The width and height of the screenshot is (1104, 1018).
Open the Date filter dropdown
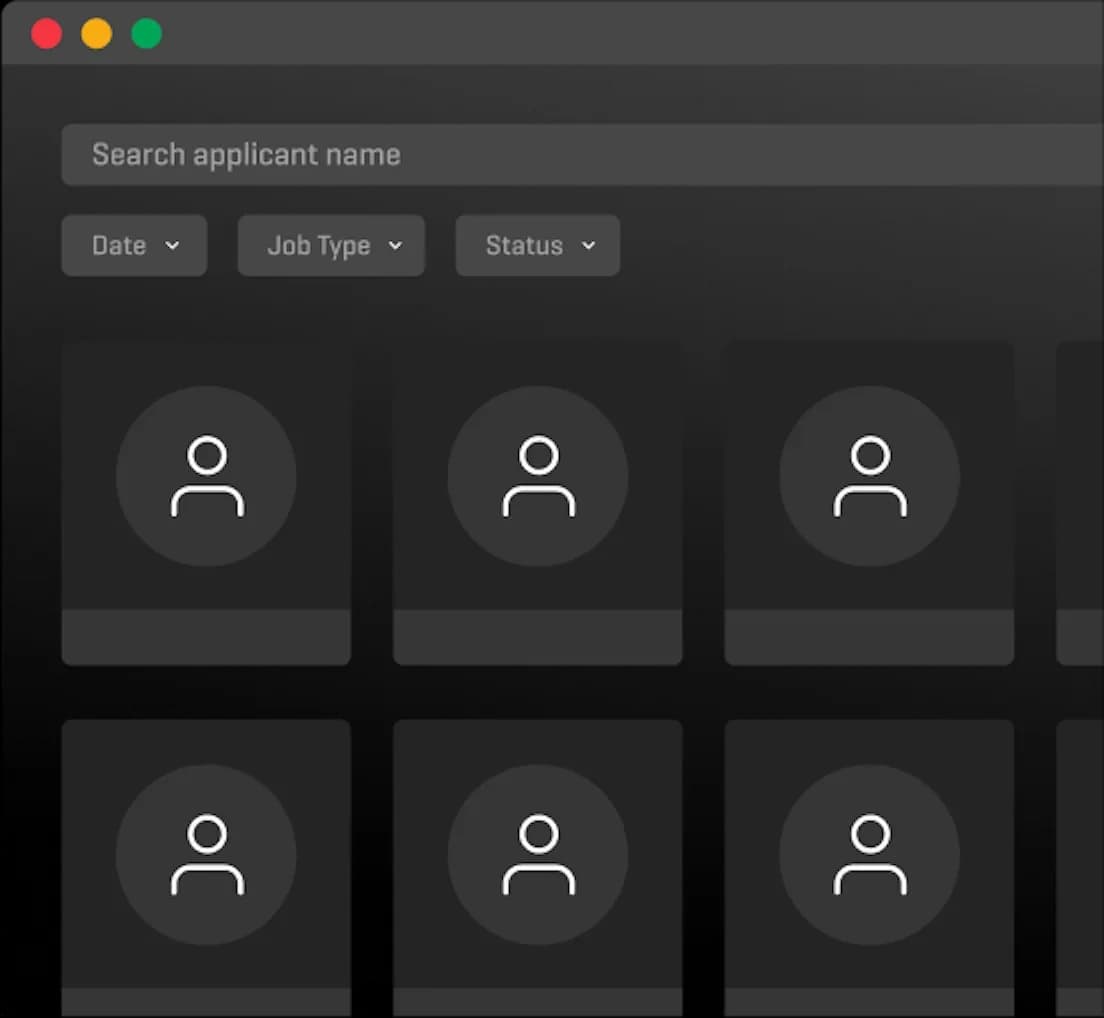[134, 246]
